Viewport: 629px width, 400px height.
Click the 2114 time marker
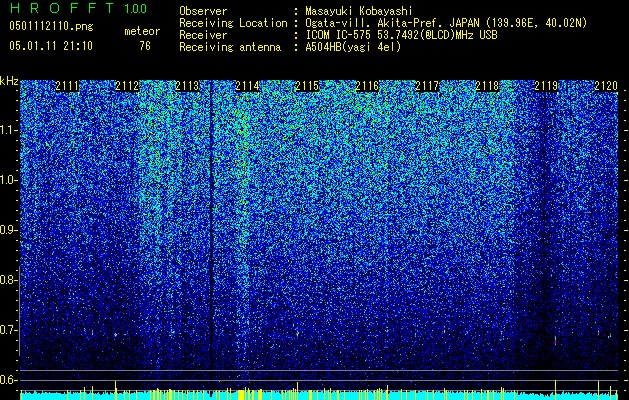(247, 86)
